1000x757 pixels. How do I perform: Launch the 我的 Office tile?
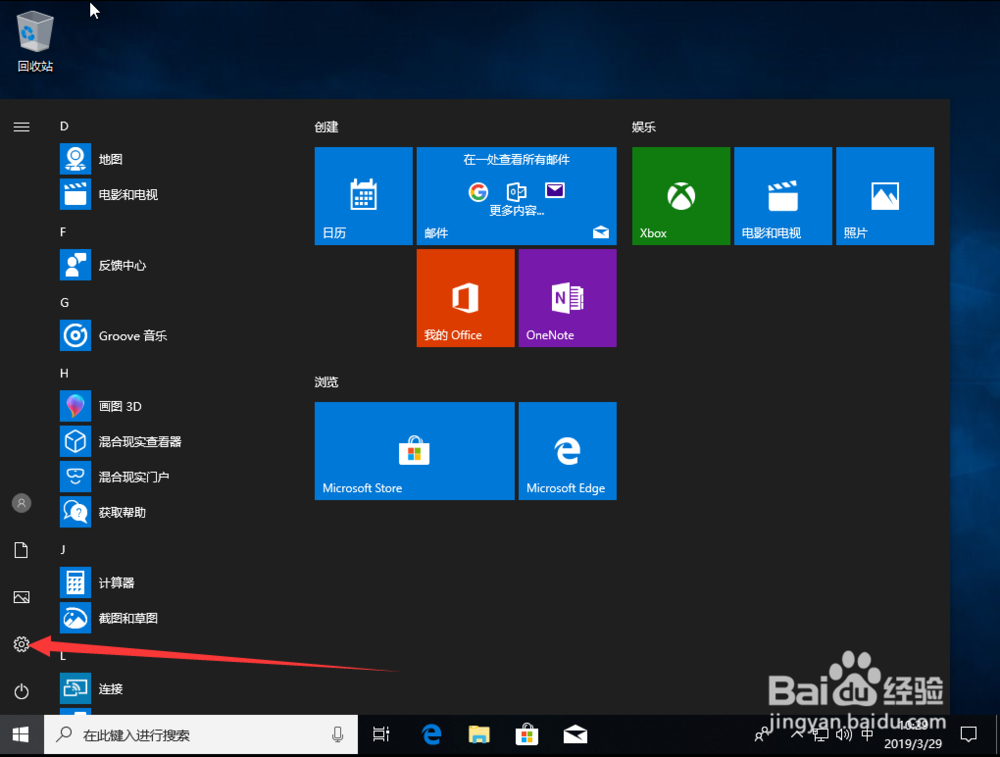[466, 298]
